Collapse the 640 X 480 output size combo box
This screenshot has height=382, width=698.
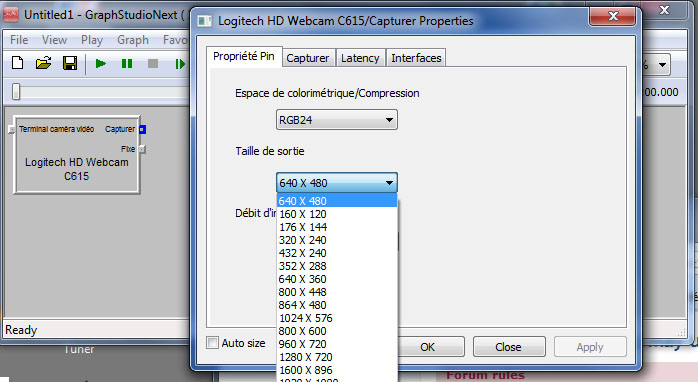point(337,183)
